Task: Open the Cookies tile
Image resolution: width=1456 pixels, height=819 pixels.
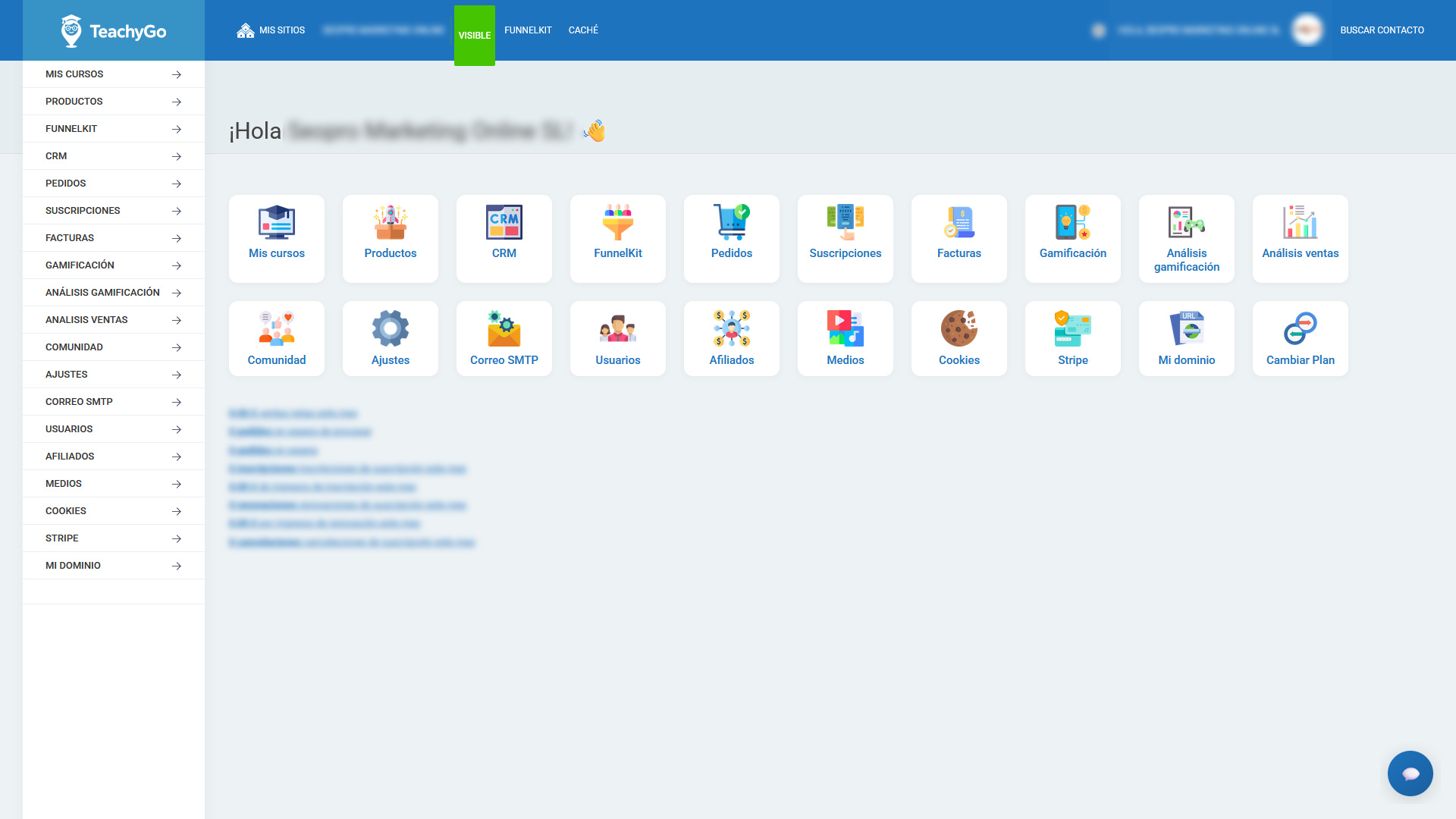Action: pyautogui.click(x=959, y=338)
